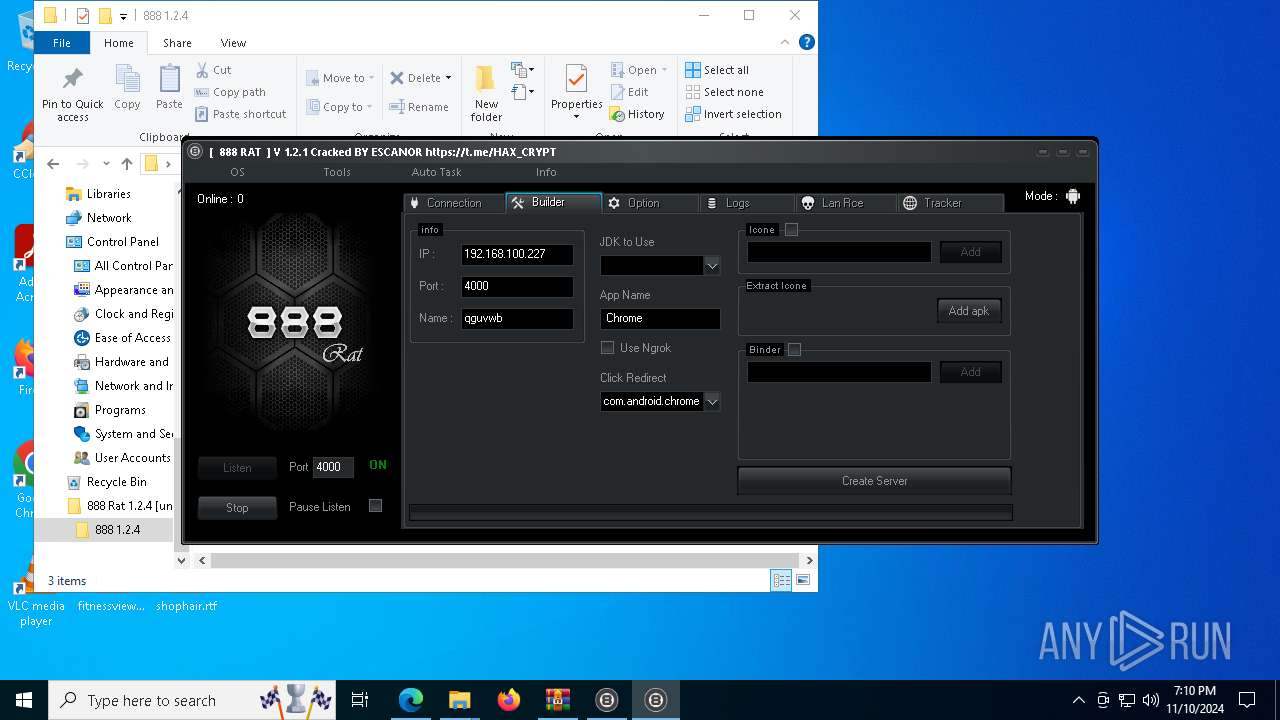
Task: Click the Task View taskbar icon
Action: coord(361,700)
